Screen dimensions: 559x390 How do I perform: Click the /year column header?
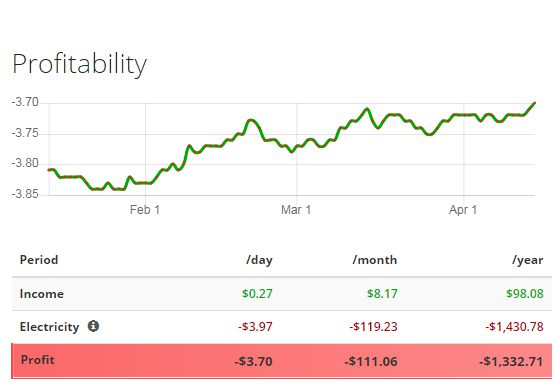click(528, 260)
